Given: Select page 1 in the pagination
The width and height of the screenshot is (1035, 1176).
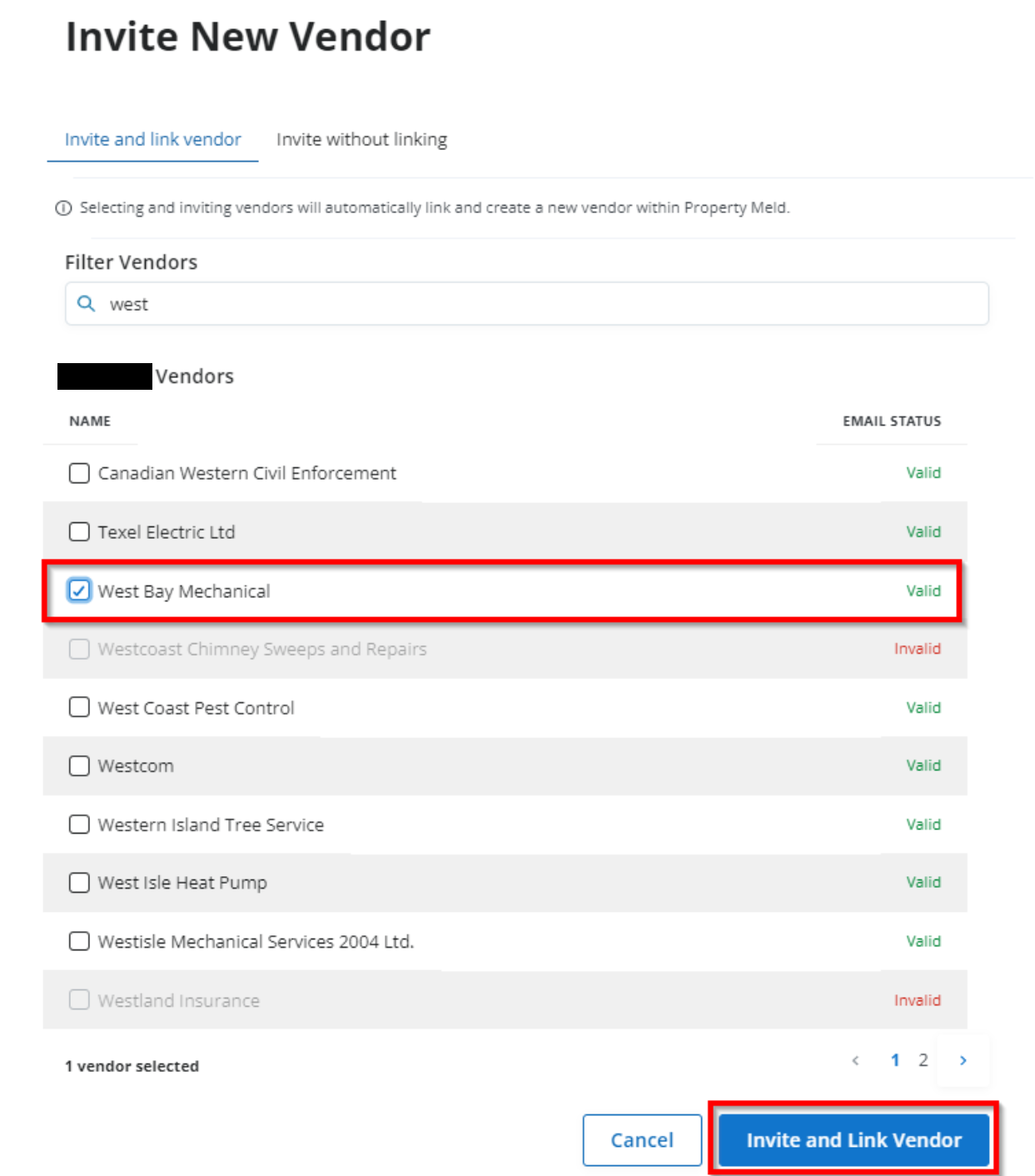Looking at the screenshot, I should click(895, 1060).
